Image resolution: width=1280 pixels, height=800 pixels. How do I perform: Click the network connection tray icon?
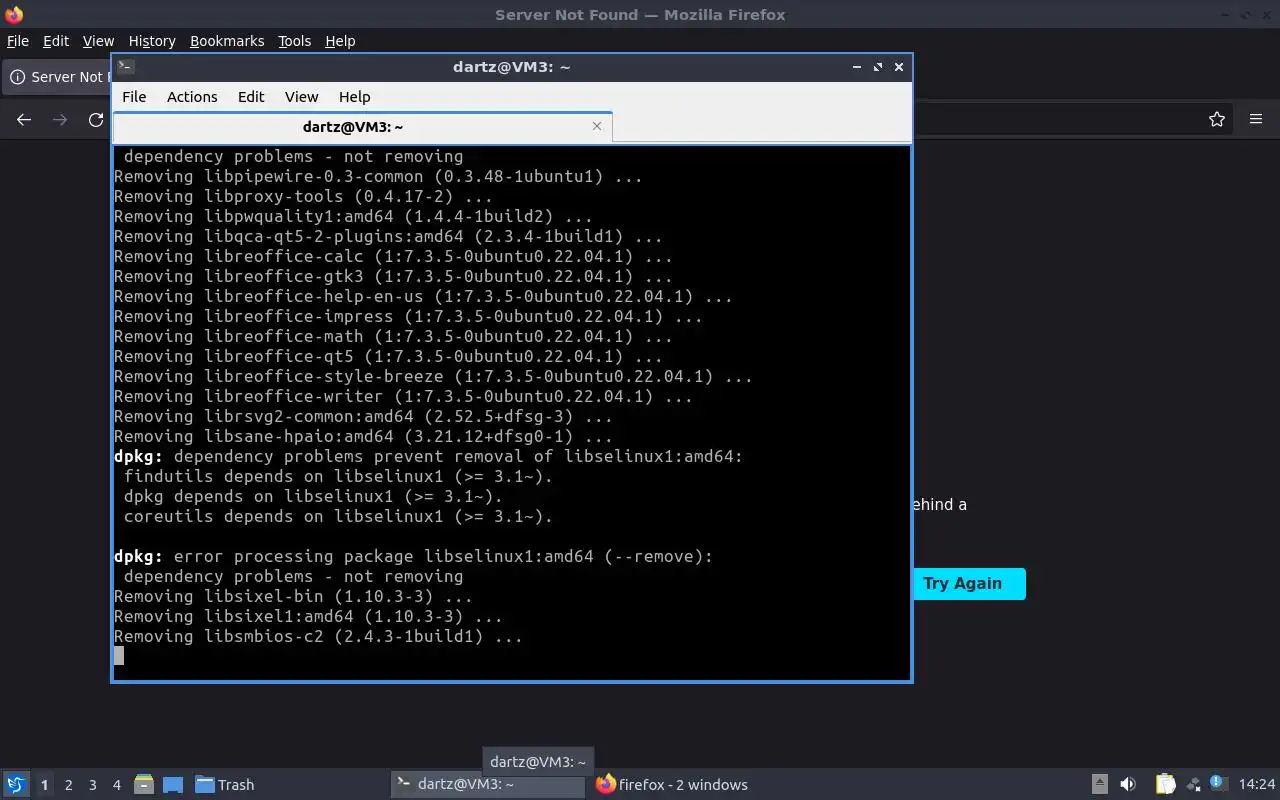tap(1192, 785)
